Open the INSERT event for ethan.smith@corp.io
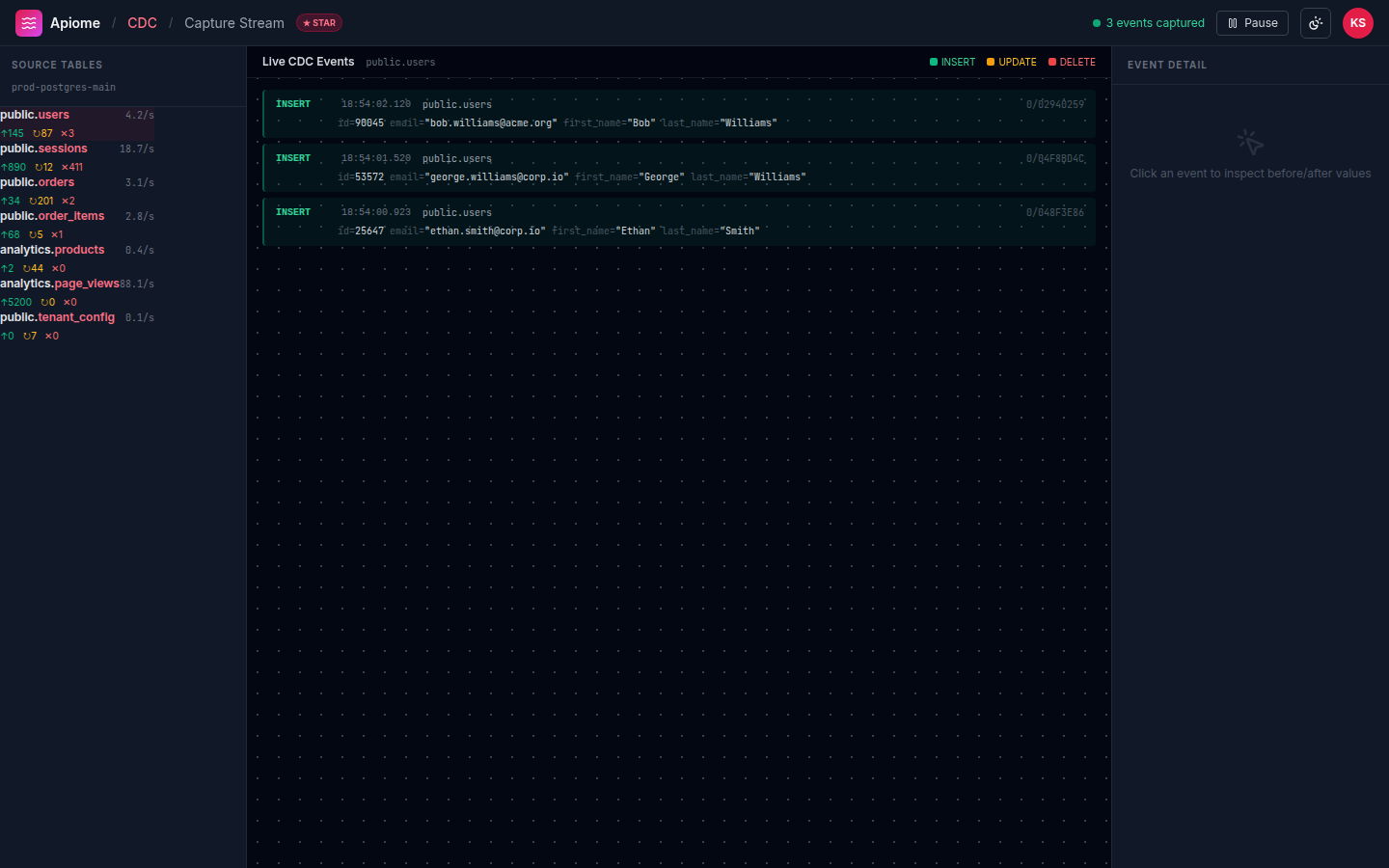1389x868 pixels. click(679, 222)
